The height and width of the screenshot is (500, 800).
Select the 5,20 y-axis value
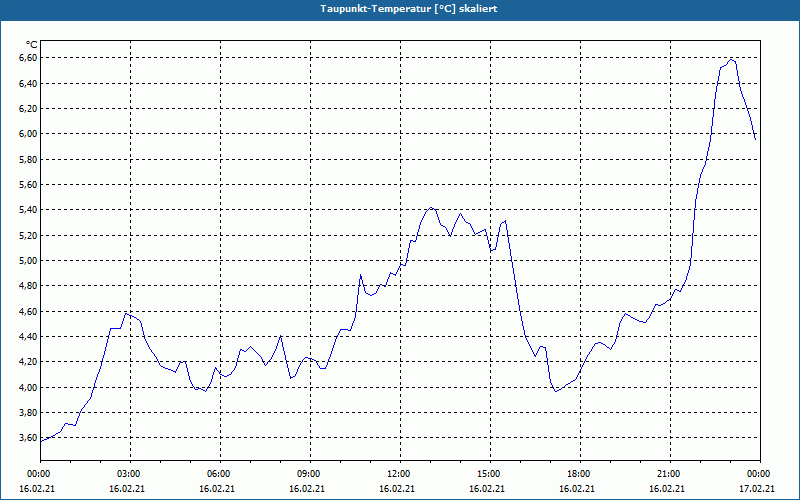(x=28, y=235)
